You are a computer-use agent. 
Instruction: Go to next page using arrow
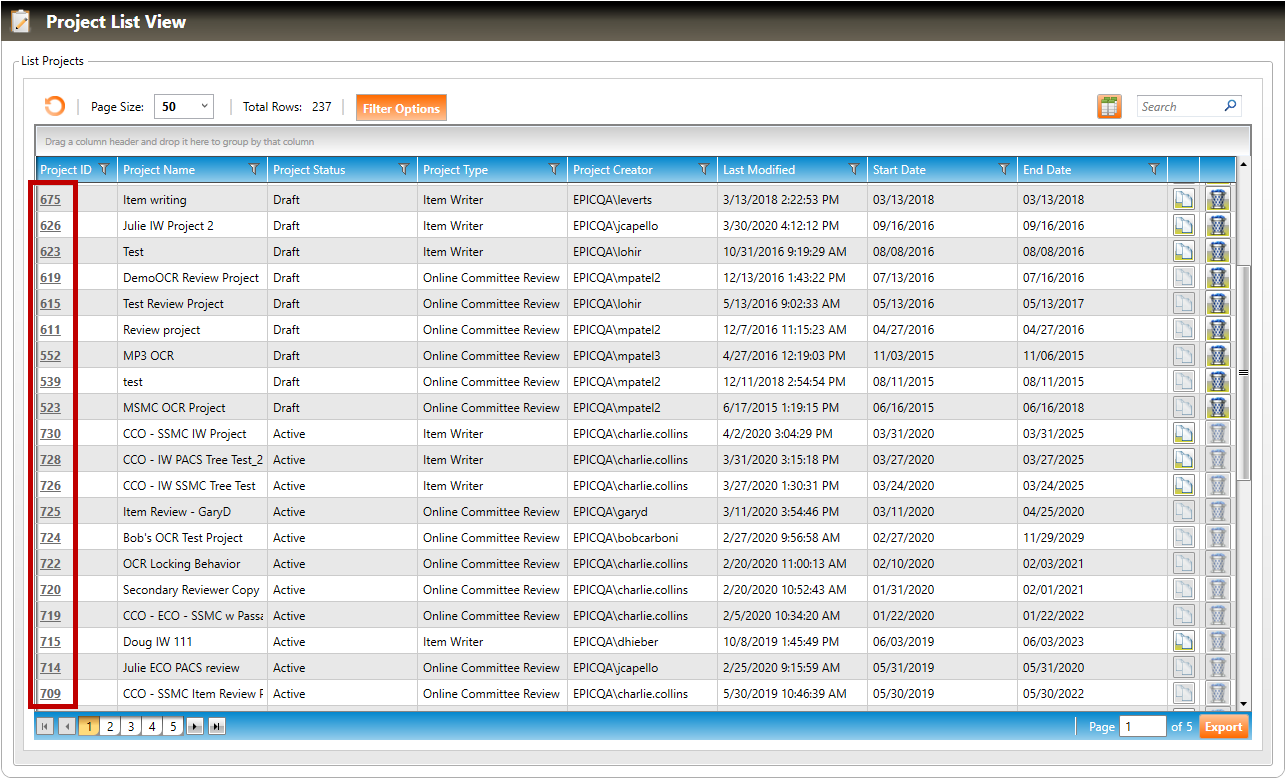coord(195,727)
